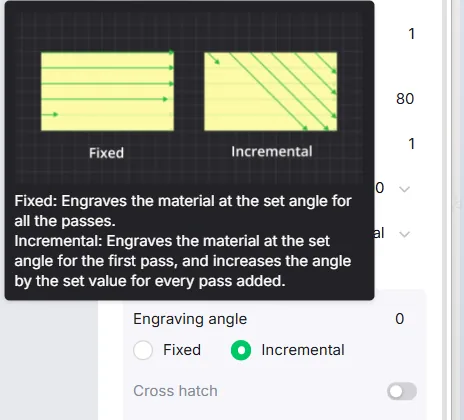The width and height of the screenshot is (464, 420).
Task: Click the value 1 field above the 80 field
Action: coord(411,34)
